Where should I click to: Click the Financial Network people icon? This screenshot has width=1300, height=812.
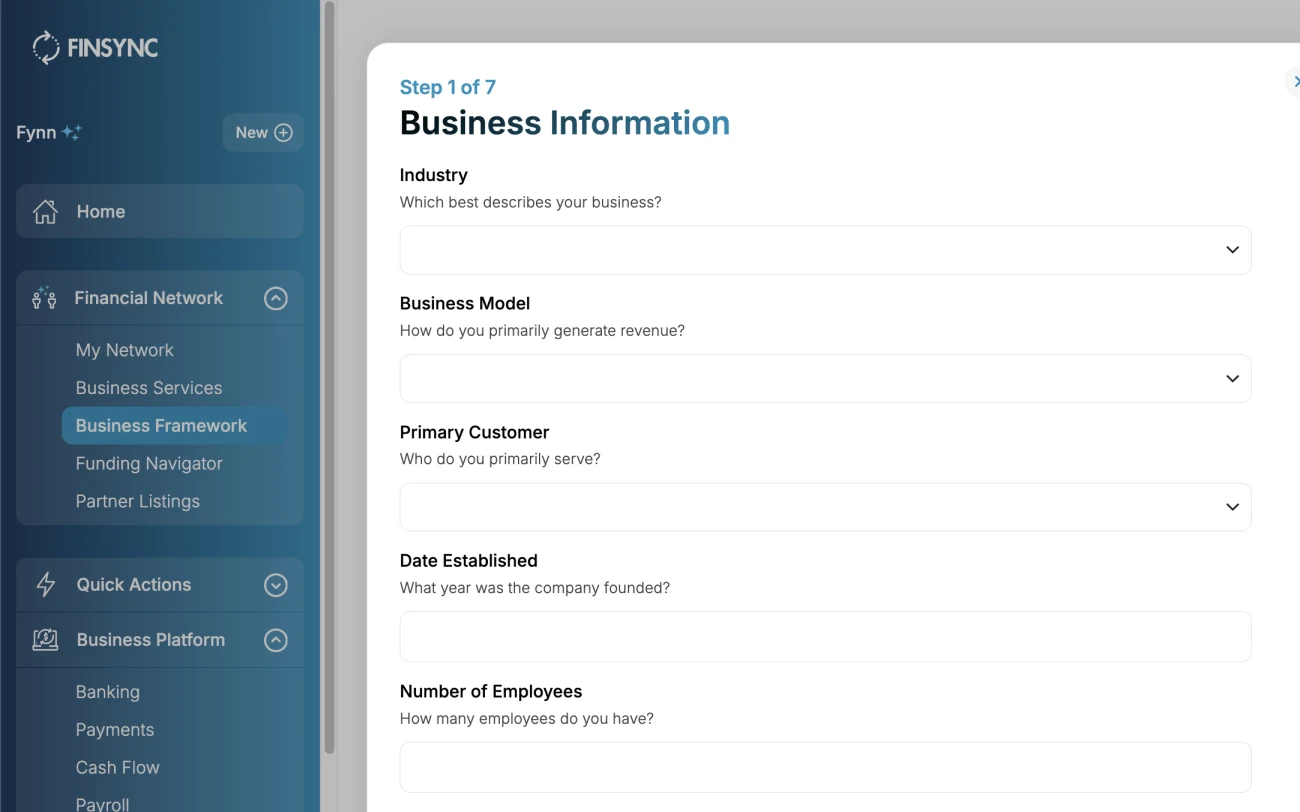pos(44,297)
